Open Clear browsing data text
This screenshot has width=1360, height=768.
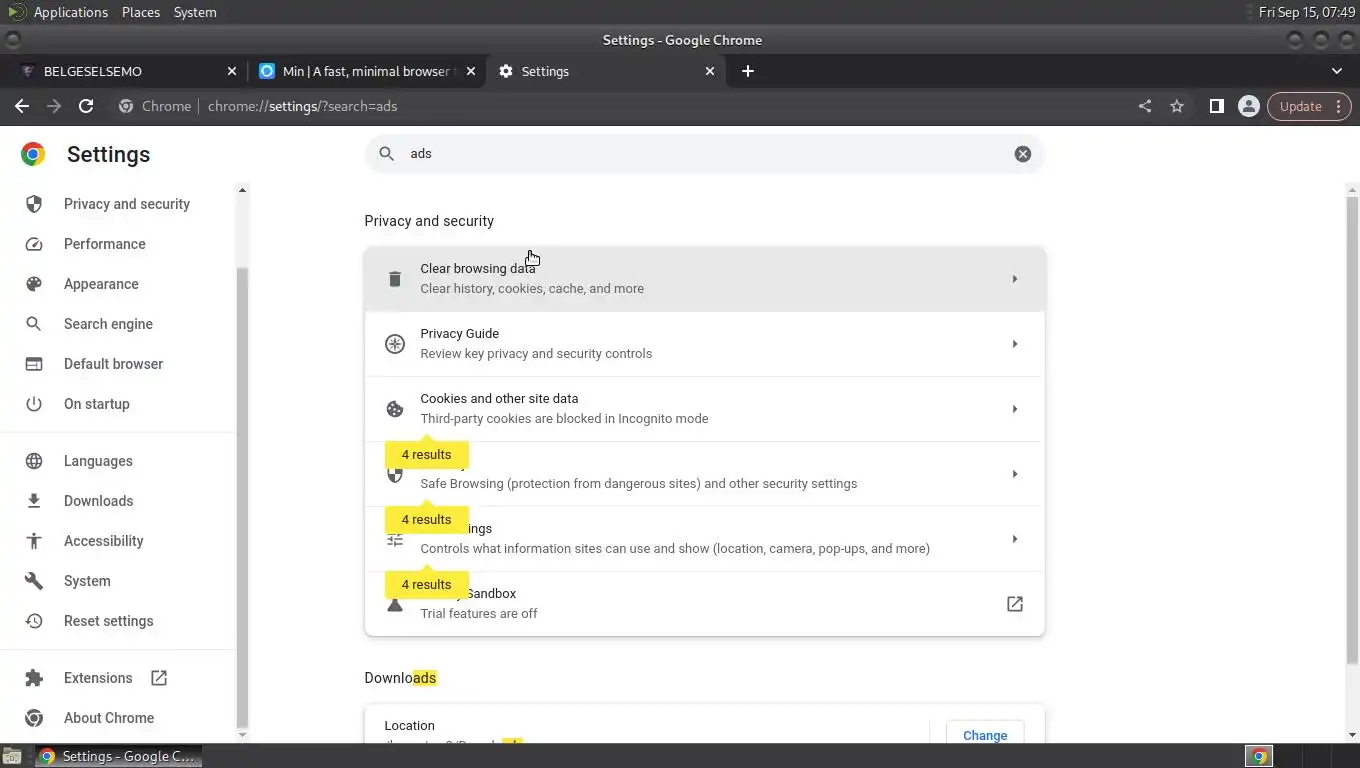click(x=478, y=269)
